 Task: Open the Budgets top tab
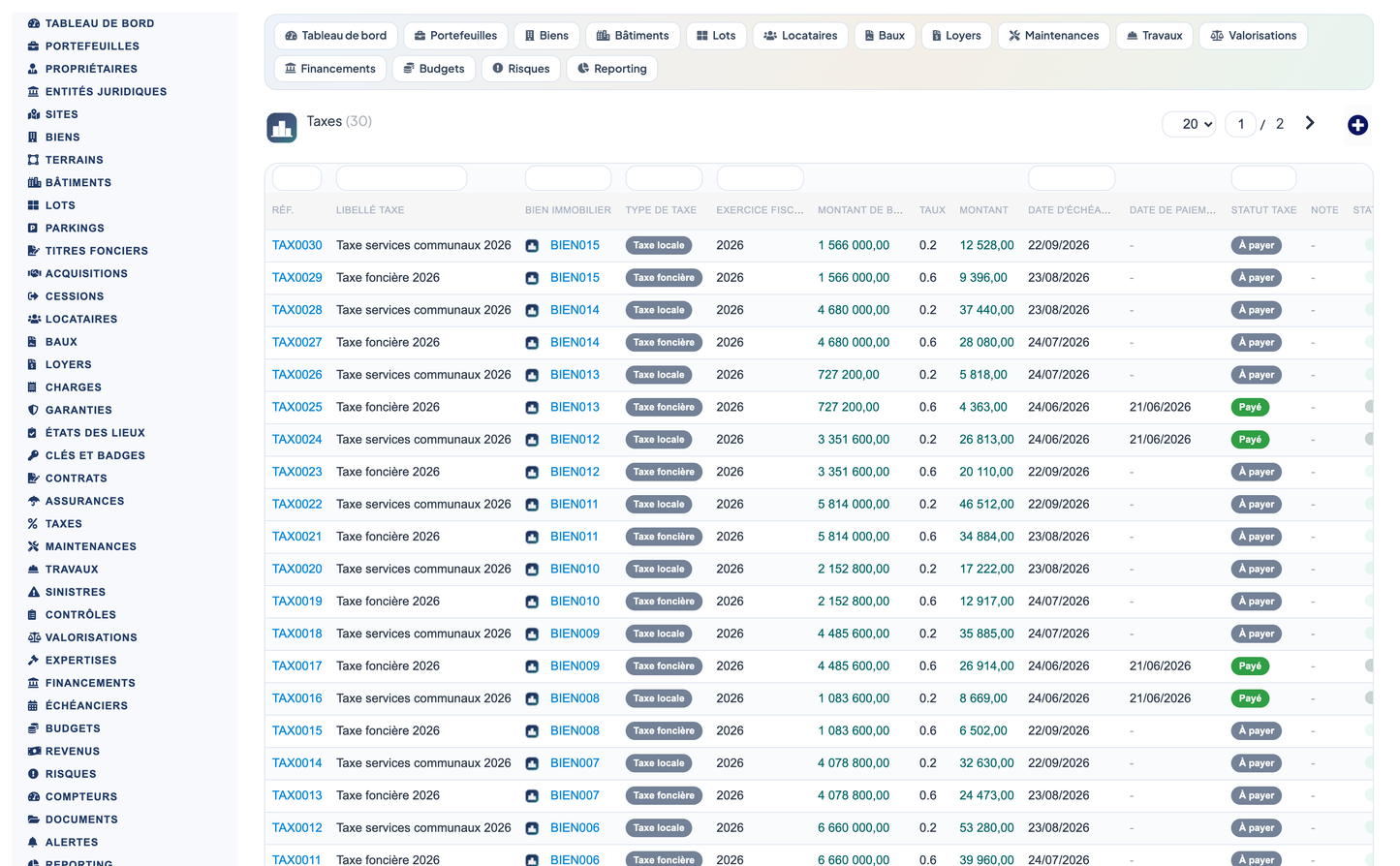coord(434,69)
